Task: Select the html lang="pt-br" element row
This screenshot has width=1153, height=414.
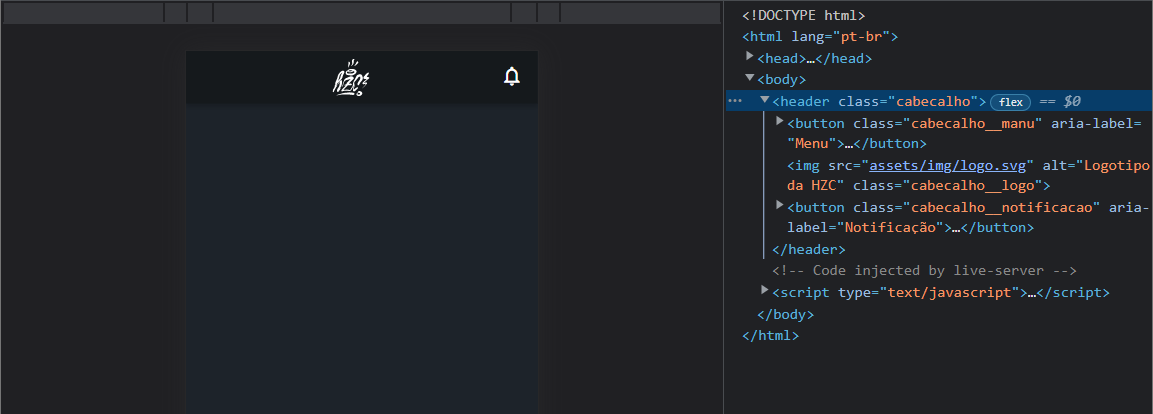Action: click(820, 37)
